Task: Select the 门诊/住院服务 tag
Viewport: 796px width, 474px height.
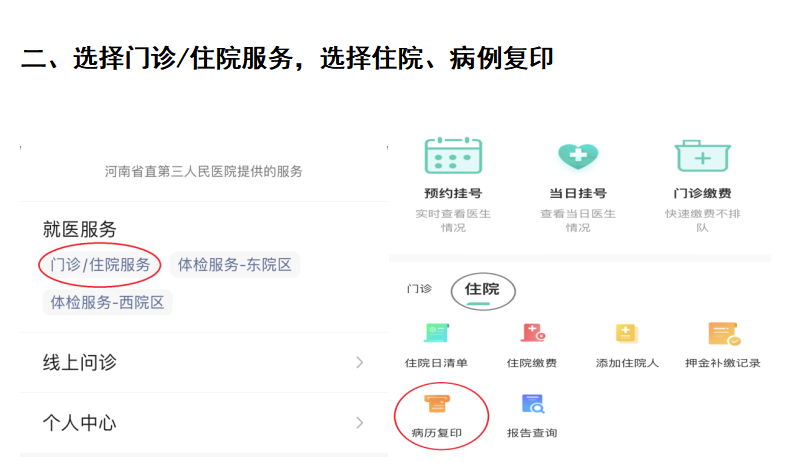Action: pos(100,265)
